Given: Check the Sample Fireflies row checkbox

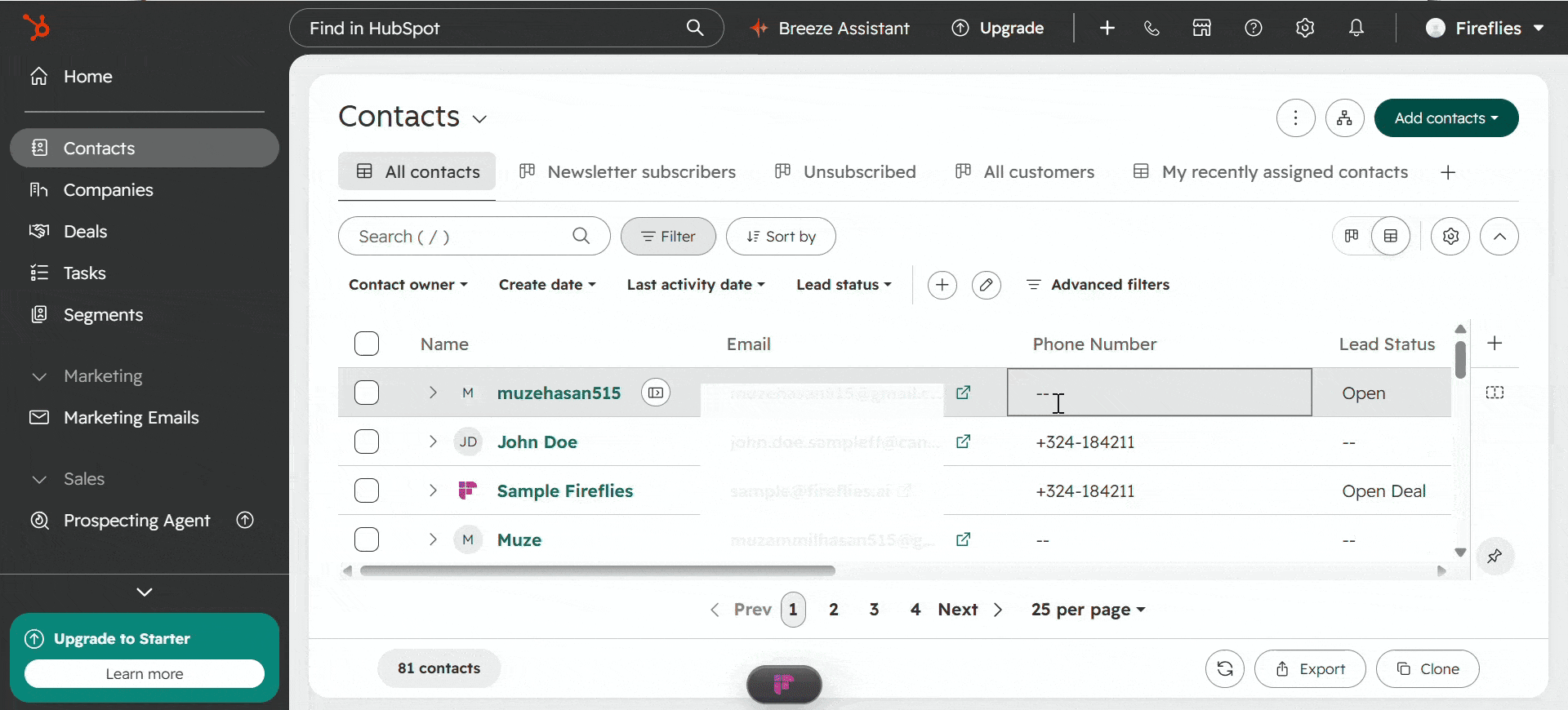Looking at the screenshot, I should point(367,490).
